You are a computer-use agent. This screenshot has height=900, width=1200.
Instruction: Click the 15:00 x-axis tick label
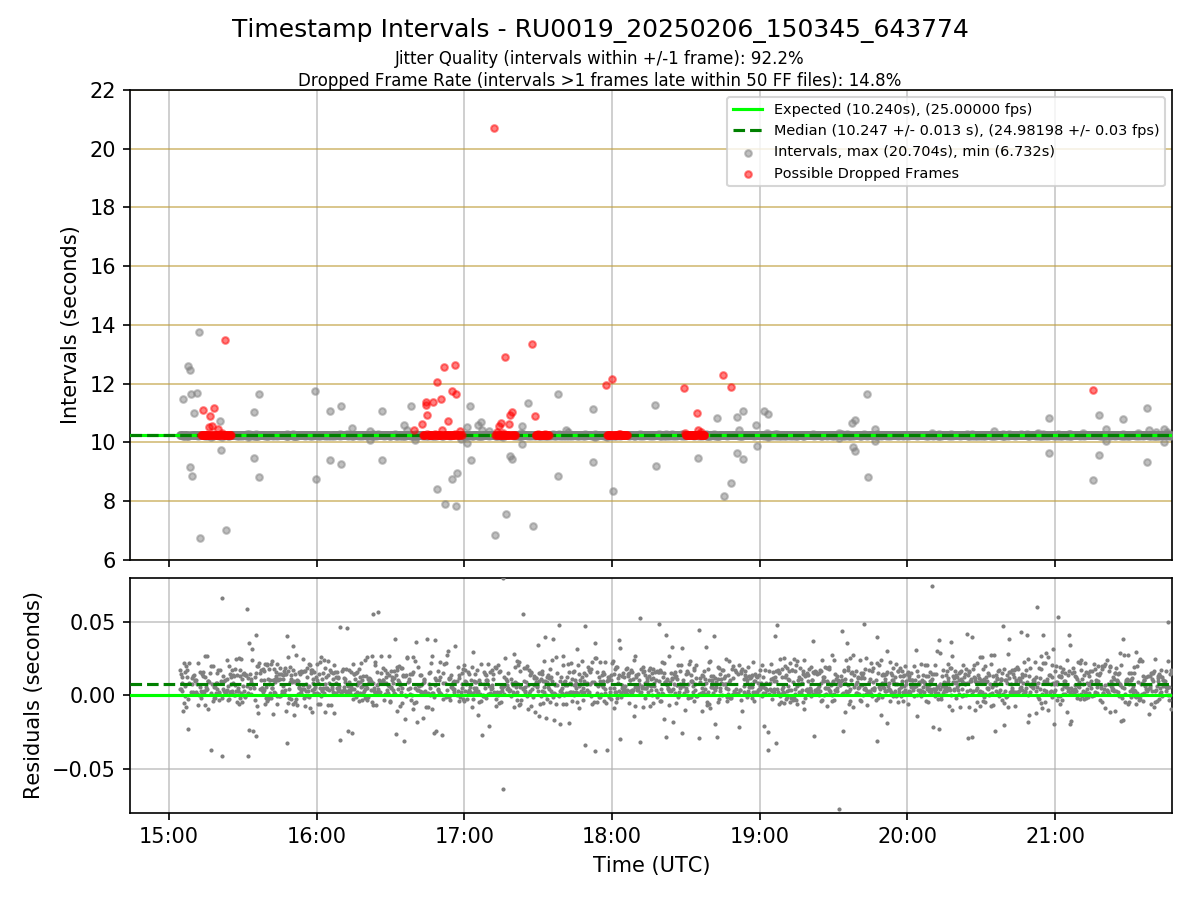(x=168, y=835)
